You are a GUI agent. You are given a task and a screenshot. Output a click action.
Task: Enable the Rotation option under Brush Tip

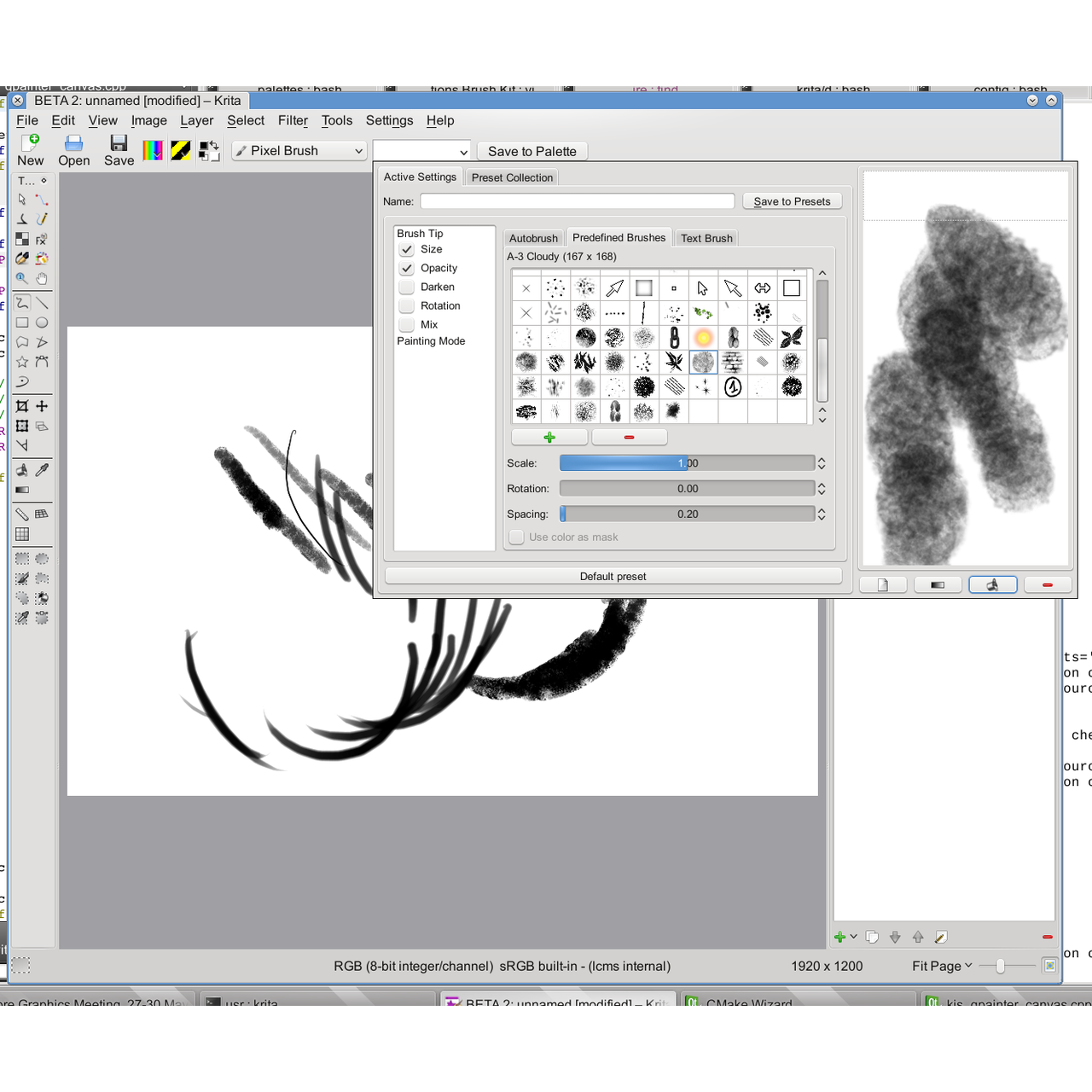point(406,305)
